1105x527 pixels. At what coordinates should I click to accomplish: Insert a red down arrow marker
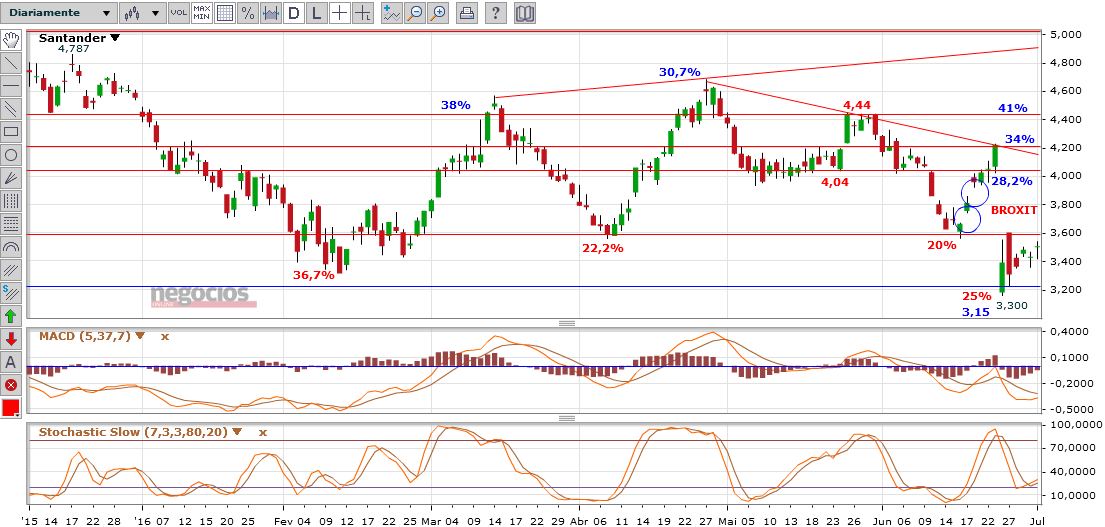(11, 339)
